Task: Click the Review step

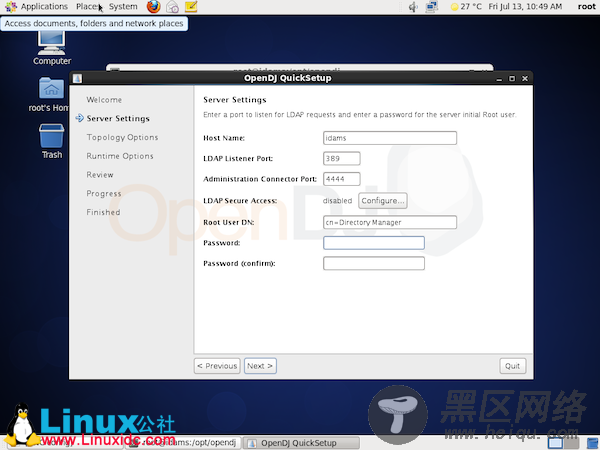Action: pyautogui.click(x=100, y=175)
